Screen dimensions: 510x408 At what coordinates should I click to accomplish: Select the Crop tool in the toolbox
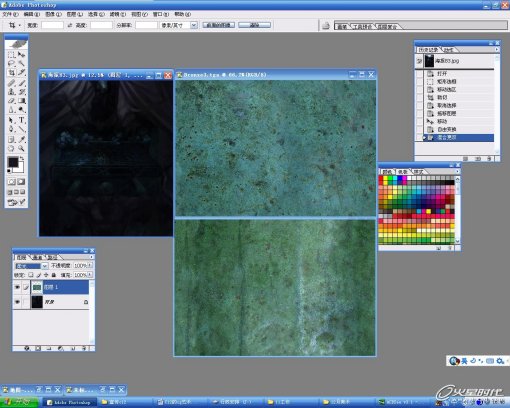click(11, 72)
